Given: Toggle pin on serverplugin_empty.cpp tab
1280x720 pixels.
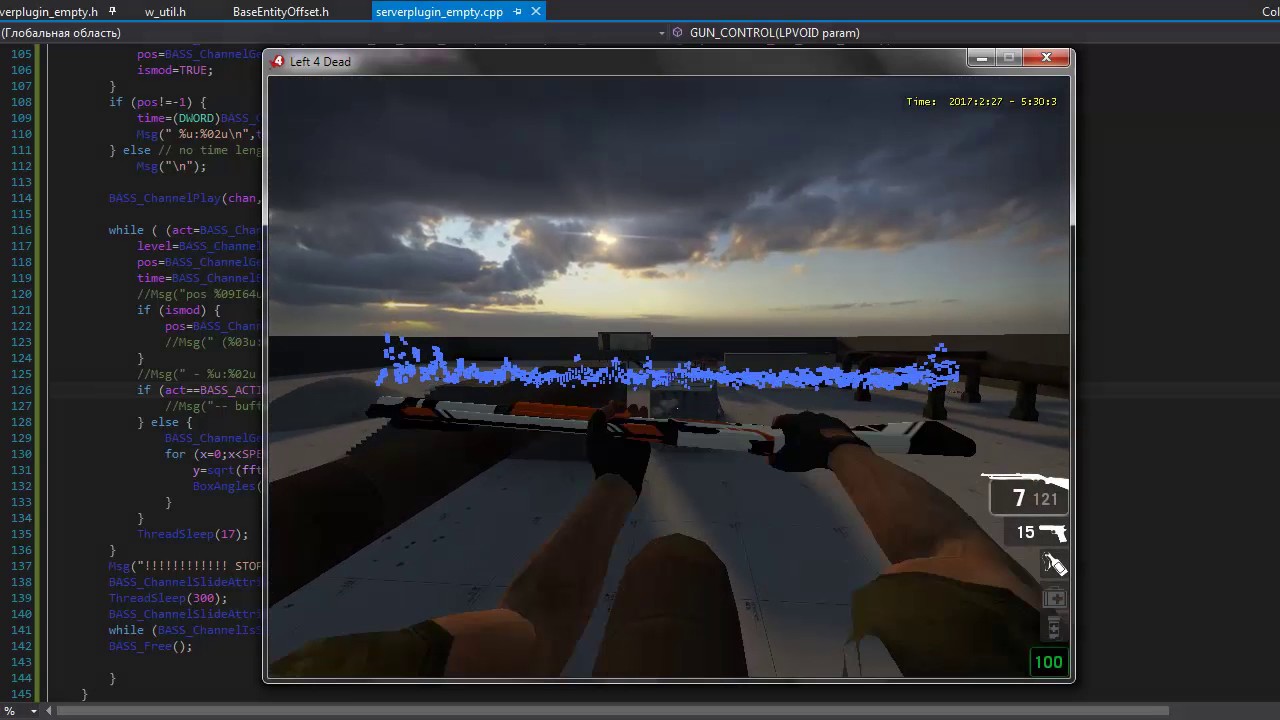Looking at the screenshot, I should point(517,12).
